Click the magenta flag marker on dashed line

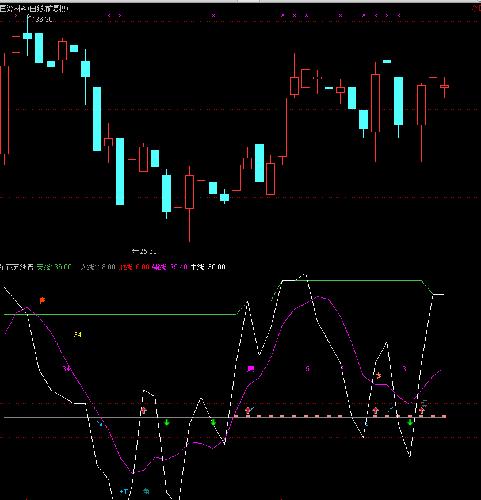click(x=251, y=368)
